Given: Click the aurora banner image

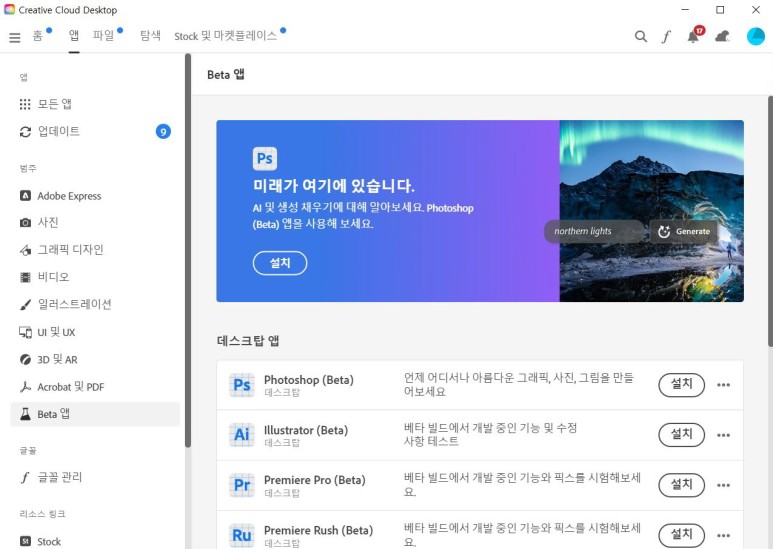Looking at the screenshot, I should click(651, 211).
